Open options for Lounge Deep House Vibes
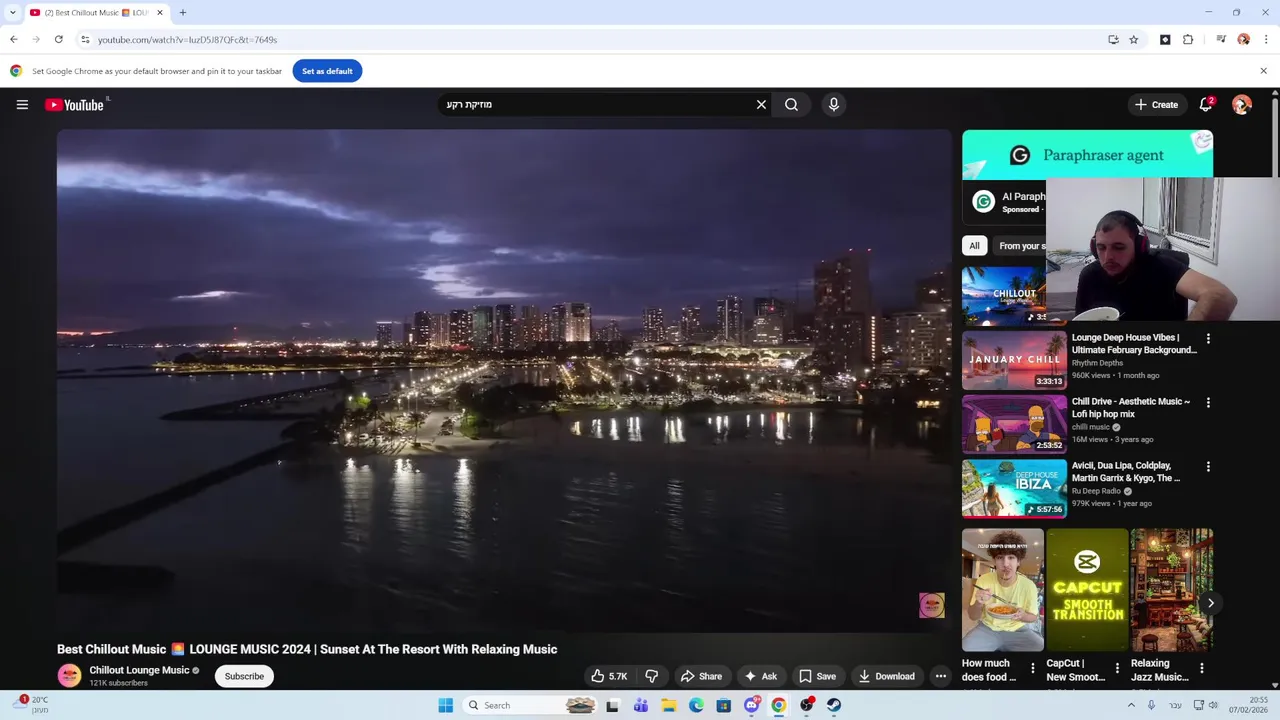1280x720 pixels. [x=1208, y=339]
